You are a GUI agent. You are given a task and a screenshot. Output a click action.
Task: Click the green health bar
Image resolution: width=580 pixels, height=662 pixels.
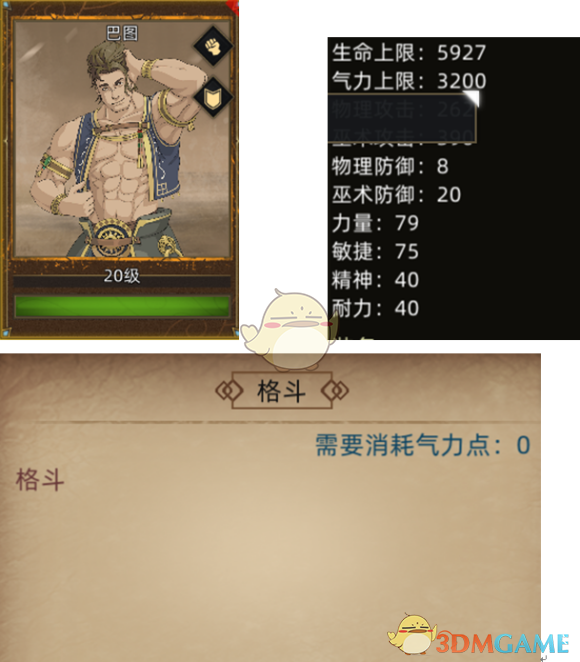(x=122, y=306)
